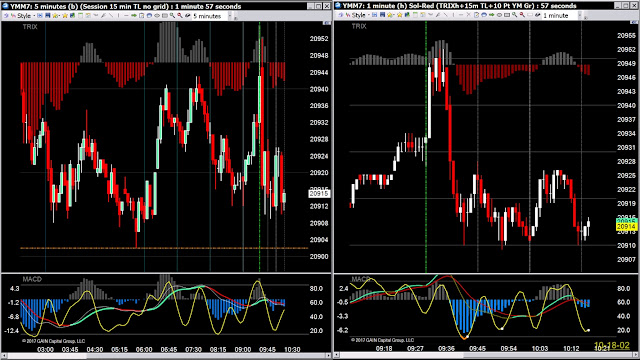
Task: Click green arrow icon in 5 minutes toolbar
Action: tap(134, 16)
